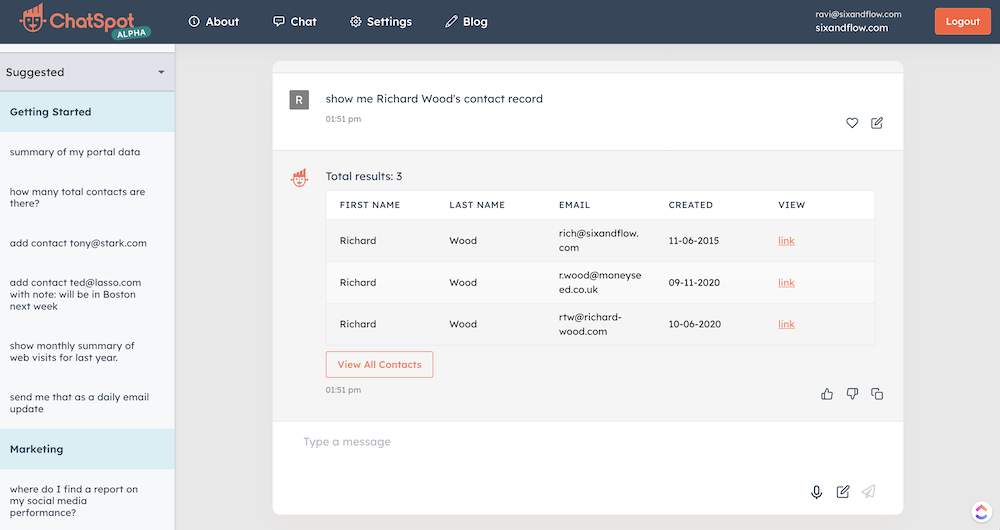
Task: Choose 'how many total contacts are there?' prompt
Action: pos(77,197)
